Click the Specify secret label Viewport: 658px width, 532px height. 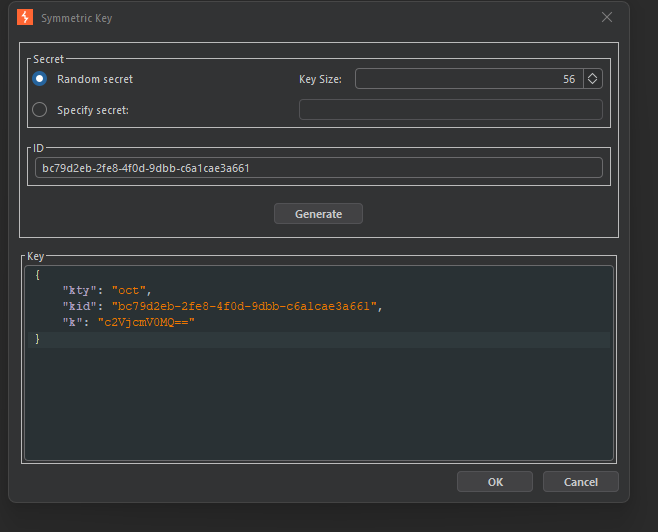93,110
